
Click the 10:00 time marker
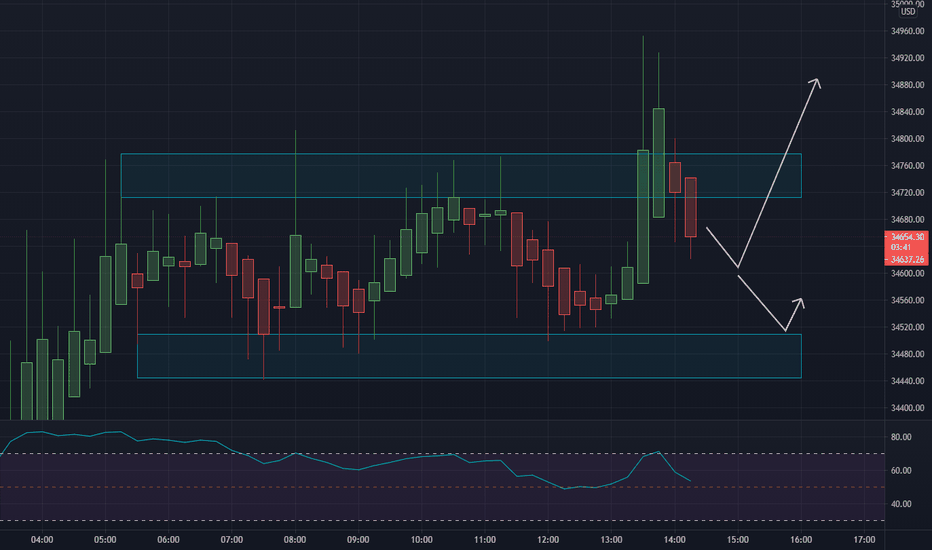(421, 540)
